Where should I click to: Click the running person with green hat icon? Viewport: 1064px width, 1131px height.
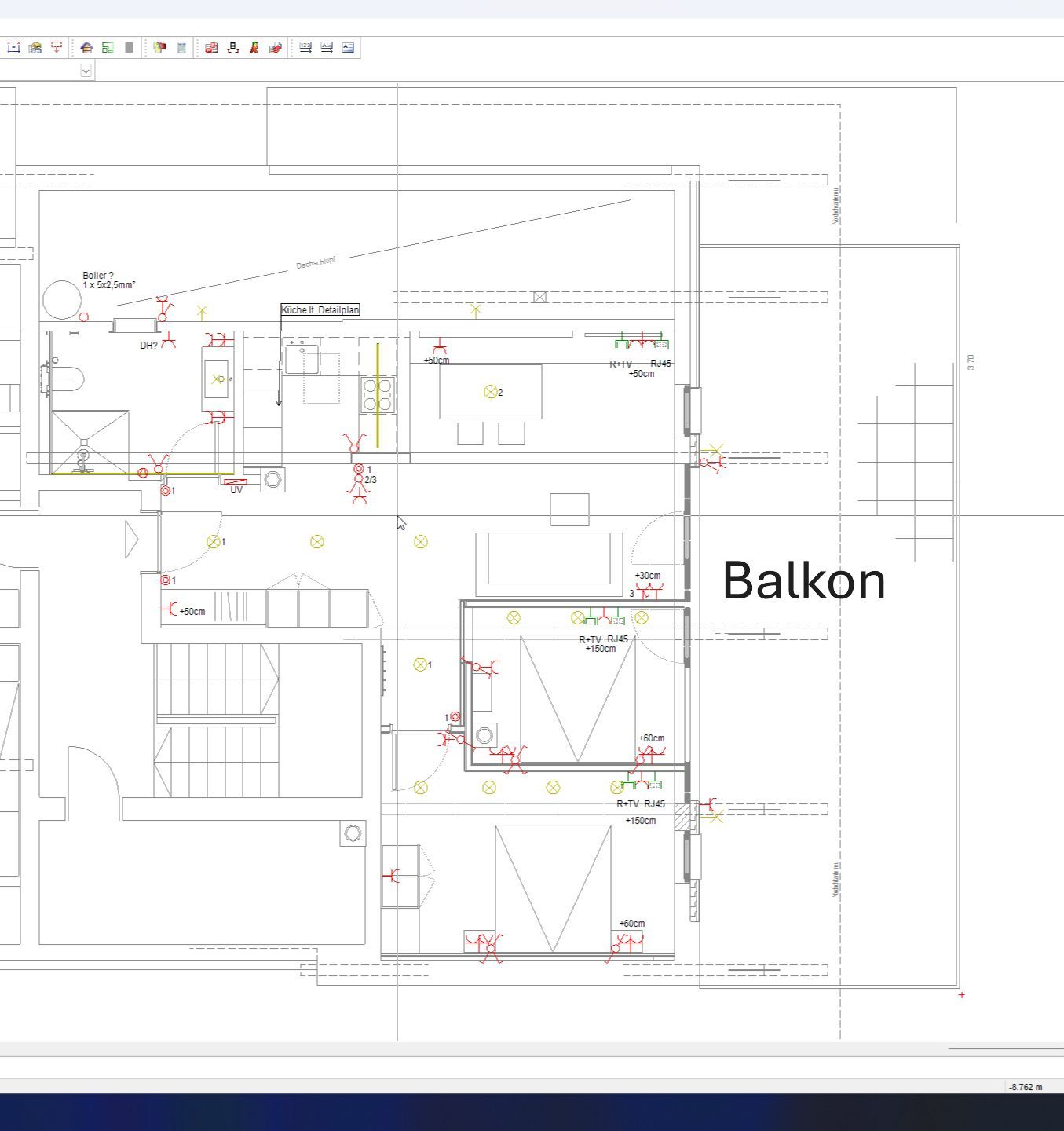click(x=254, y=48)
